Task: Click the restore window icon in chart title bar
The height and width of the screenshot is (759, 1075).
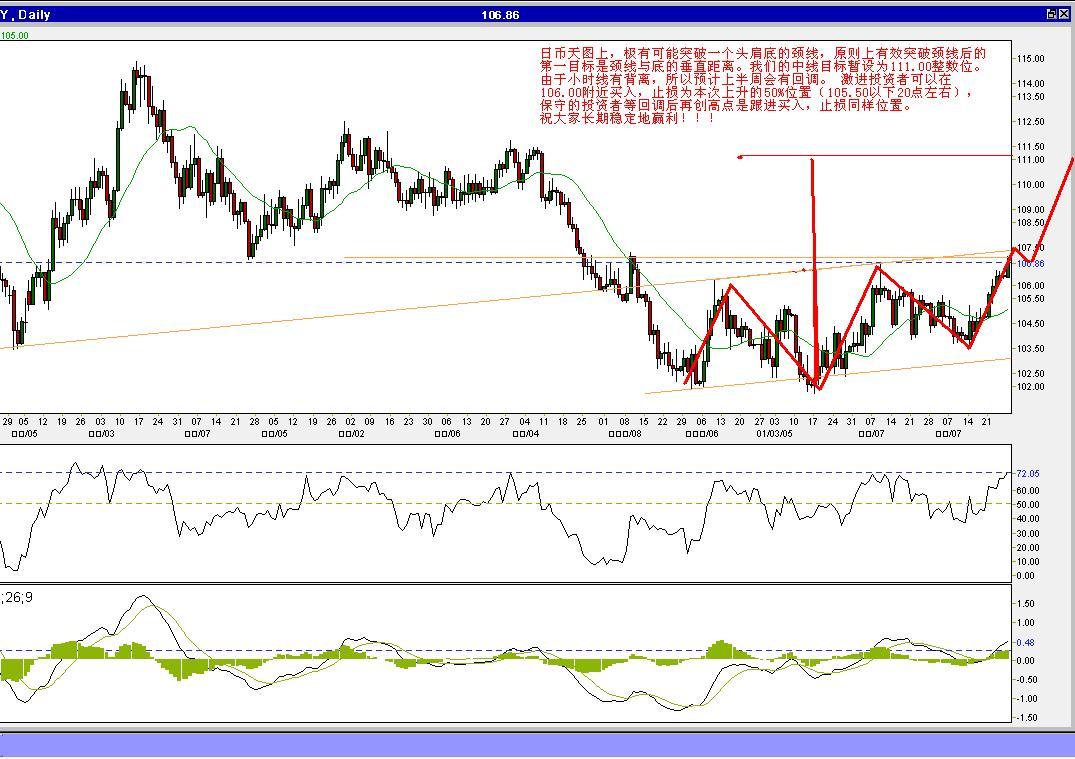Action: 1052,14
